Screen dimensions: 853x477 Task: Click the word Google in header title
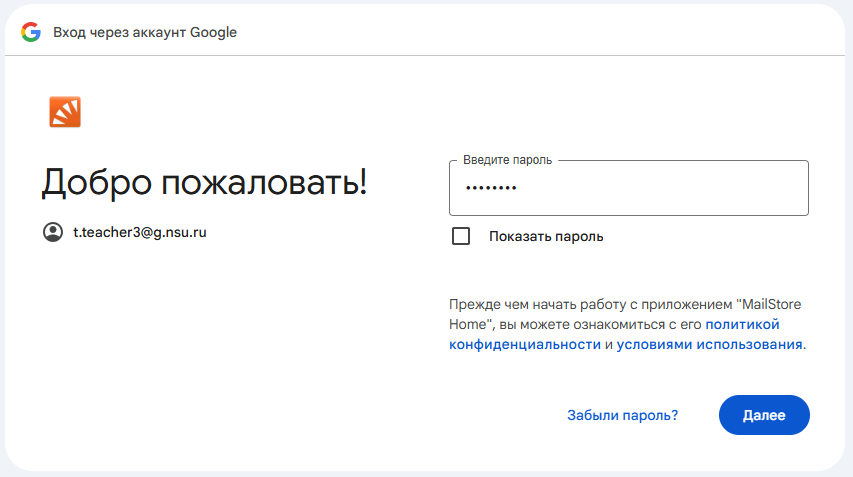click(213, 33)
